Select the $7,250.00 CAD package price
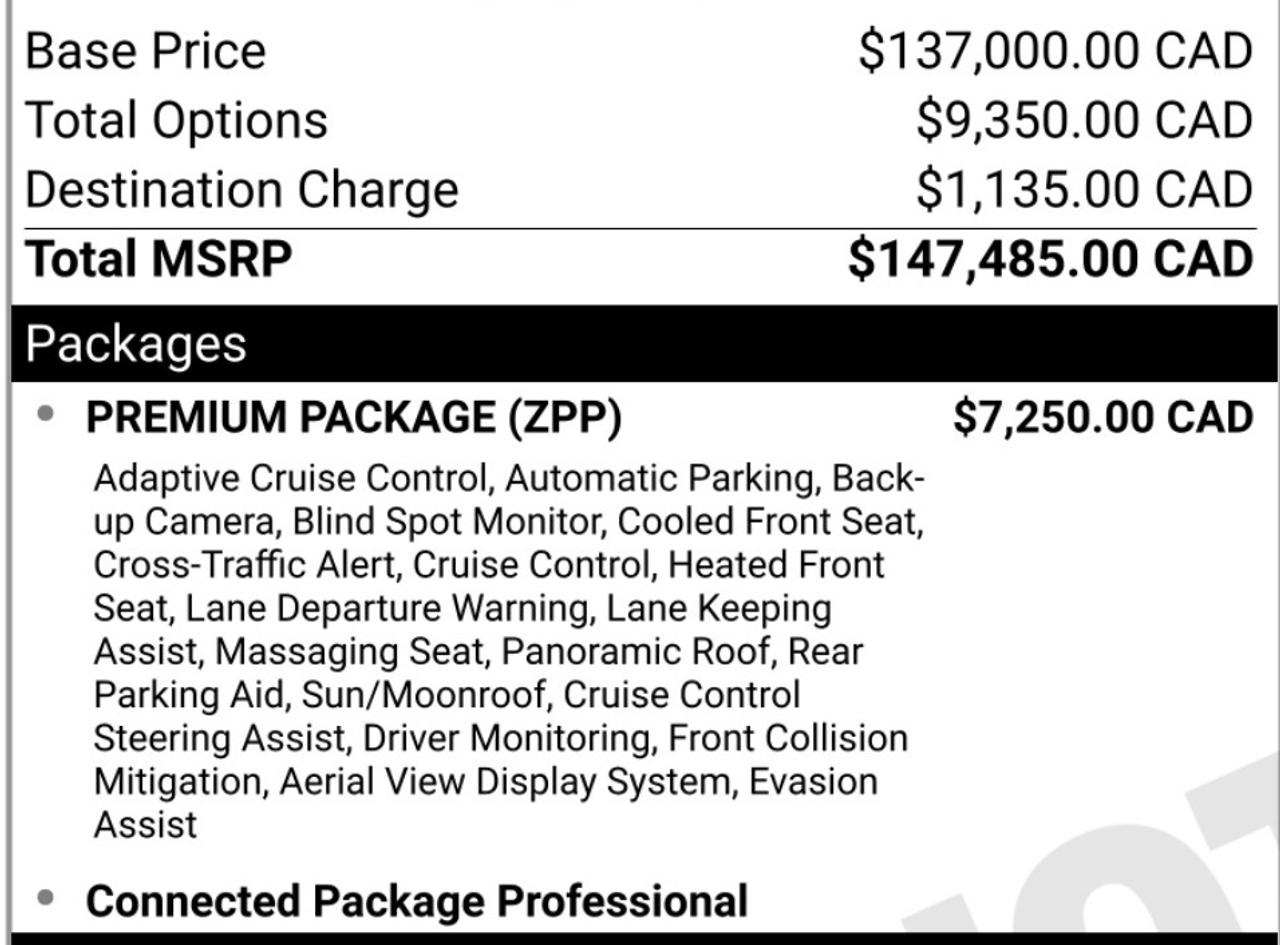 coord(1103,418)
